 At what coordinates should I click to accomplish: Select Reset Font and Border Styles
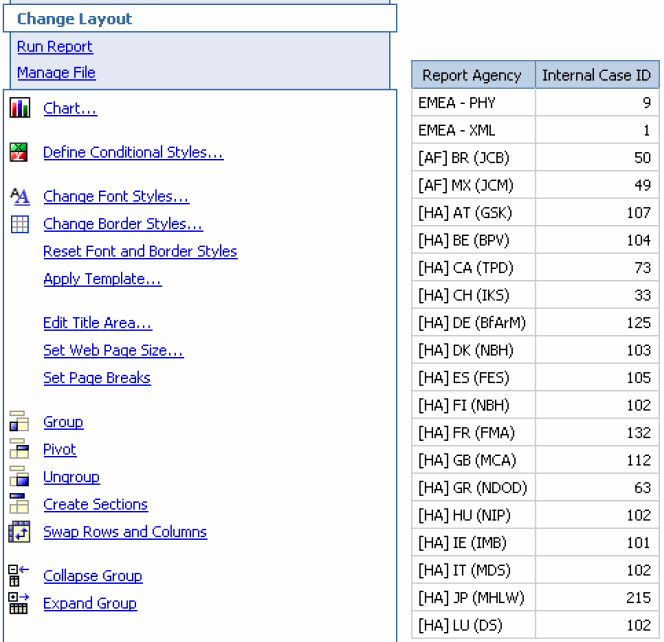click(140, 252)
